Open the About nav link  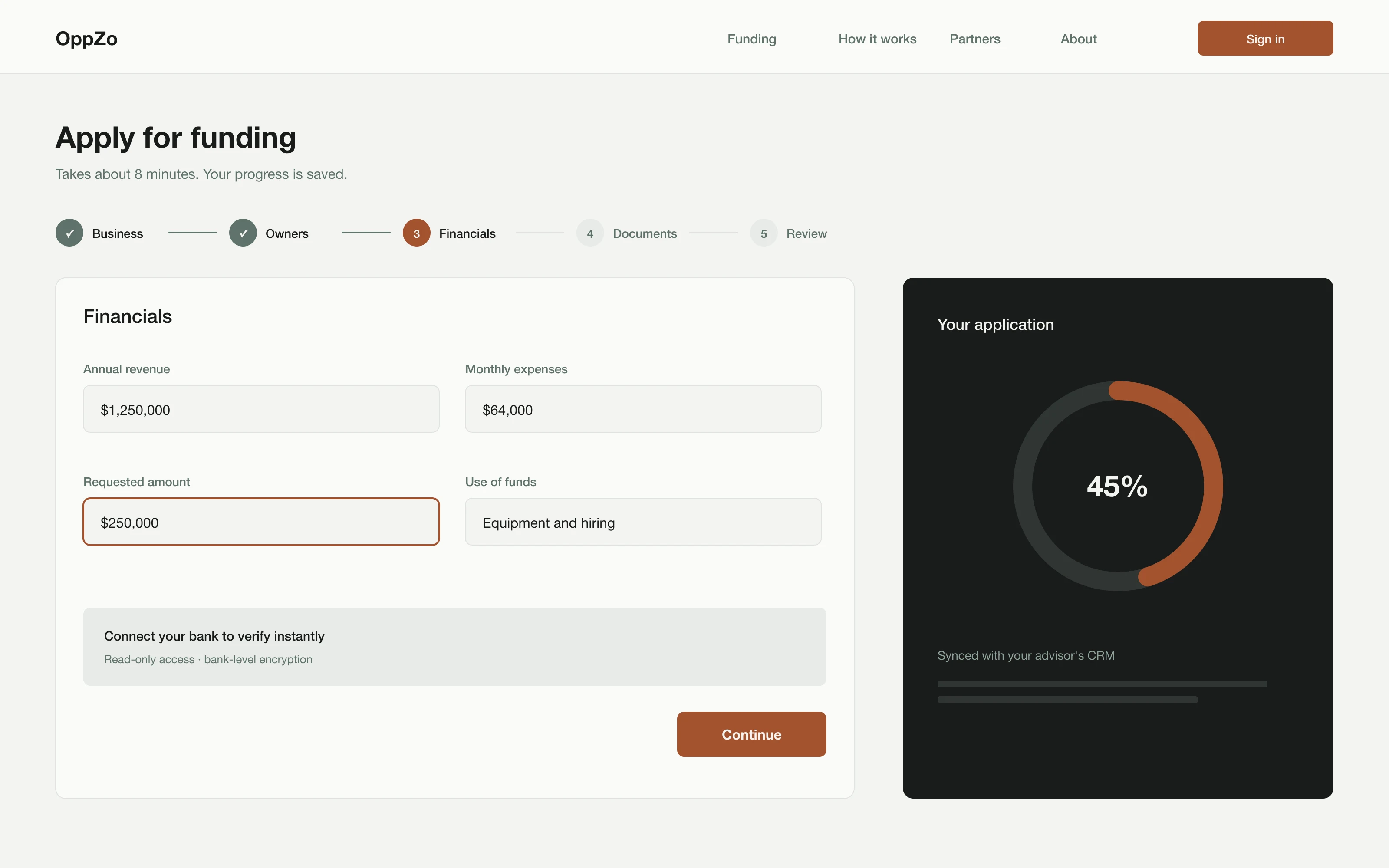[x=1078, y=39]
